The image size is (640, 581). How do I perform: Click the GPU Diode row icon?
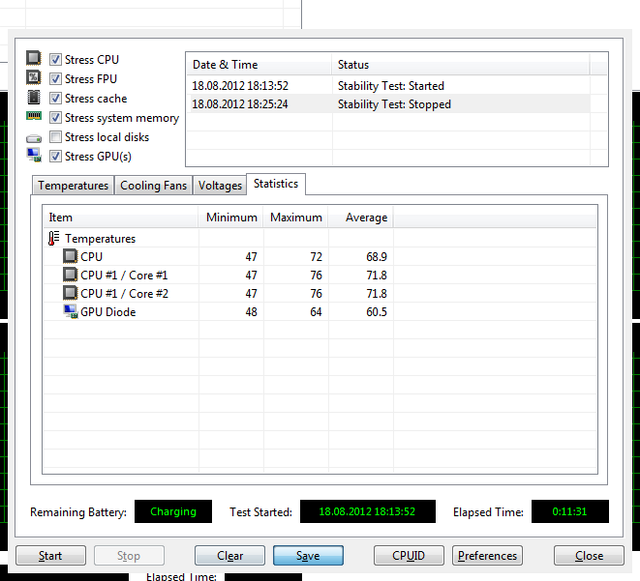70,312
